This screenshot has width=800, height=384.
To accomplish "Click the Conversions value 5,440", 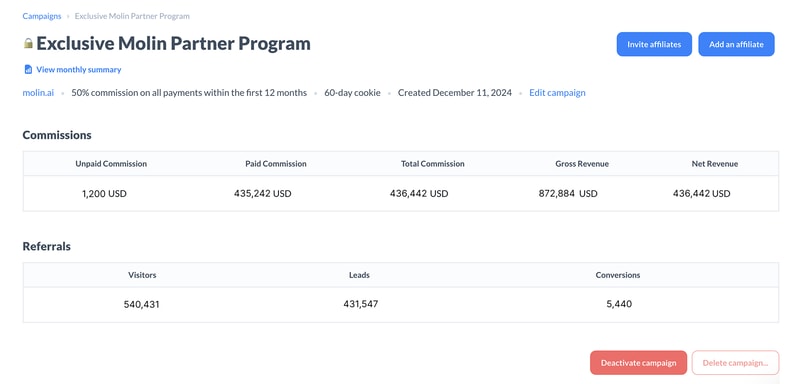I will tap(619, 304).
